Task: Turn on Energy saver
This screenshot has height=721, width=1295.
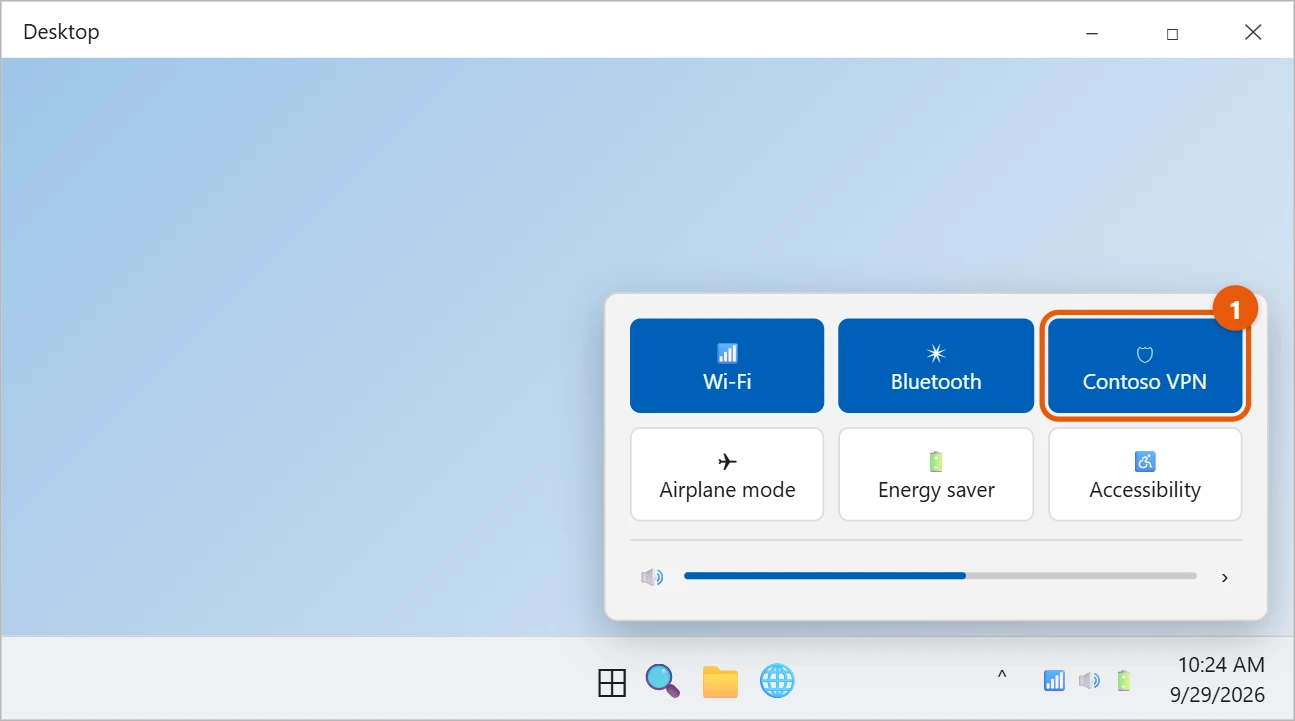Action: click(936, 474)
